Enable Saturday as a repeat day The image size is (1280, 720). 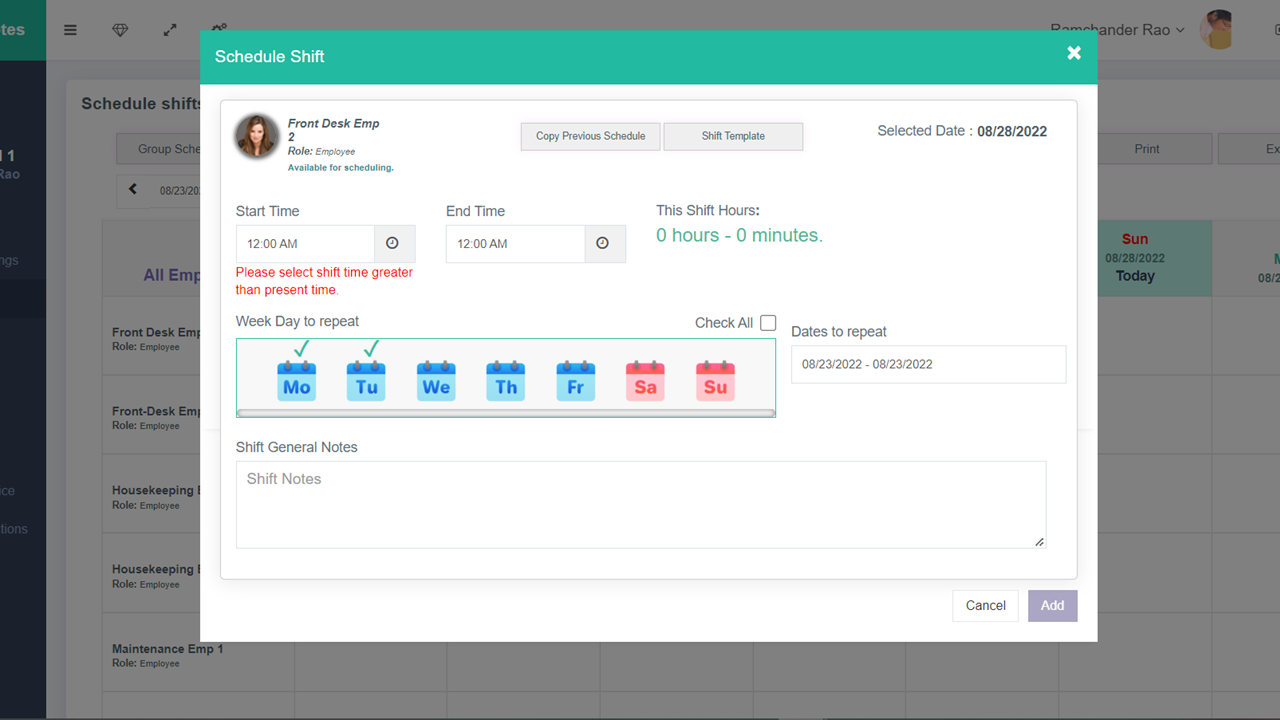pyautogui.click(x=645, y=378)
